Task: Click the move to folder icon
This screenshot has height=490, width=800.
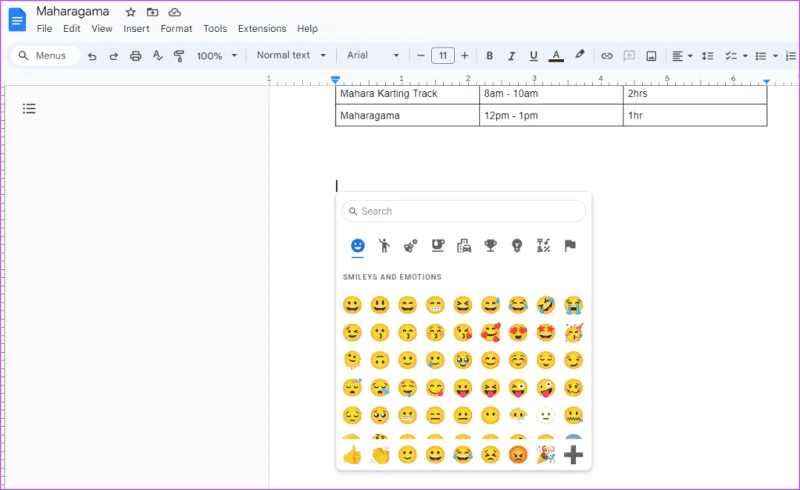Action: coord(152,12)
